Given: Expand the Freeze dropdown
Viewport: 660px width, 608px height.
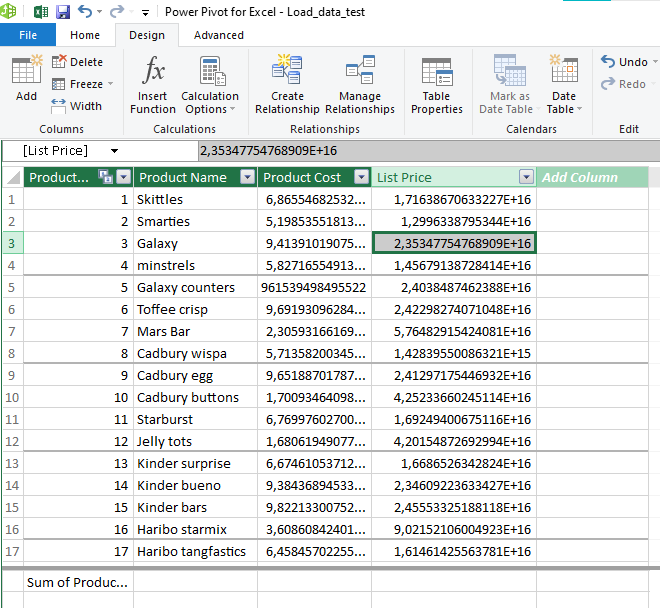Looking at the screenshot, I should [x=110, y=84].
